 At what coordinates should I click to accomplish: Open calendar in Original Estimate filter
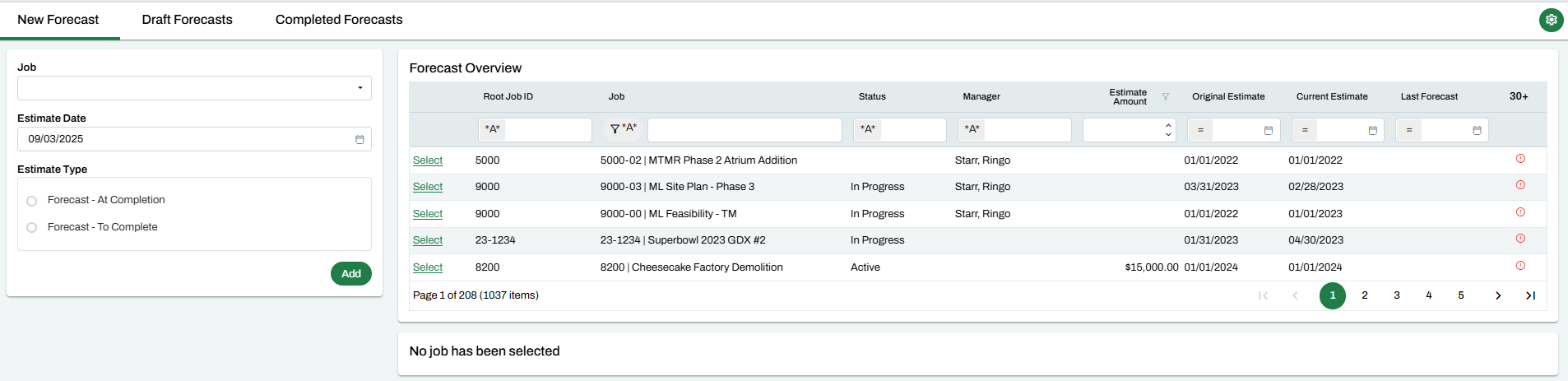click(x=1268, y=130)
